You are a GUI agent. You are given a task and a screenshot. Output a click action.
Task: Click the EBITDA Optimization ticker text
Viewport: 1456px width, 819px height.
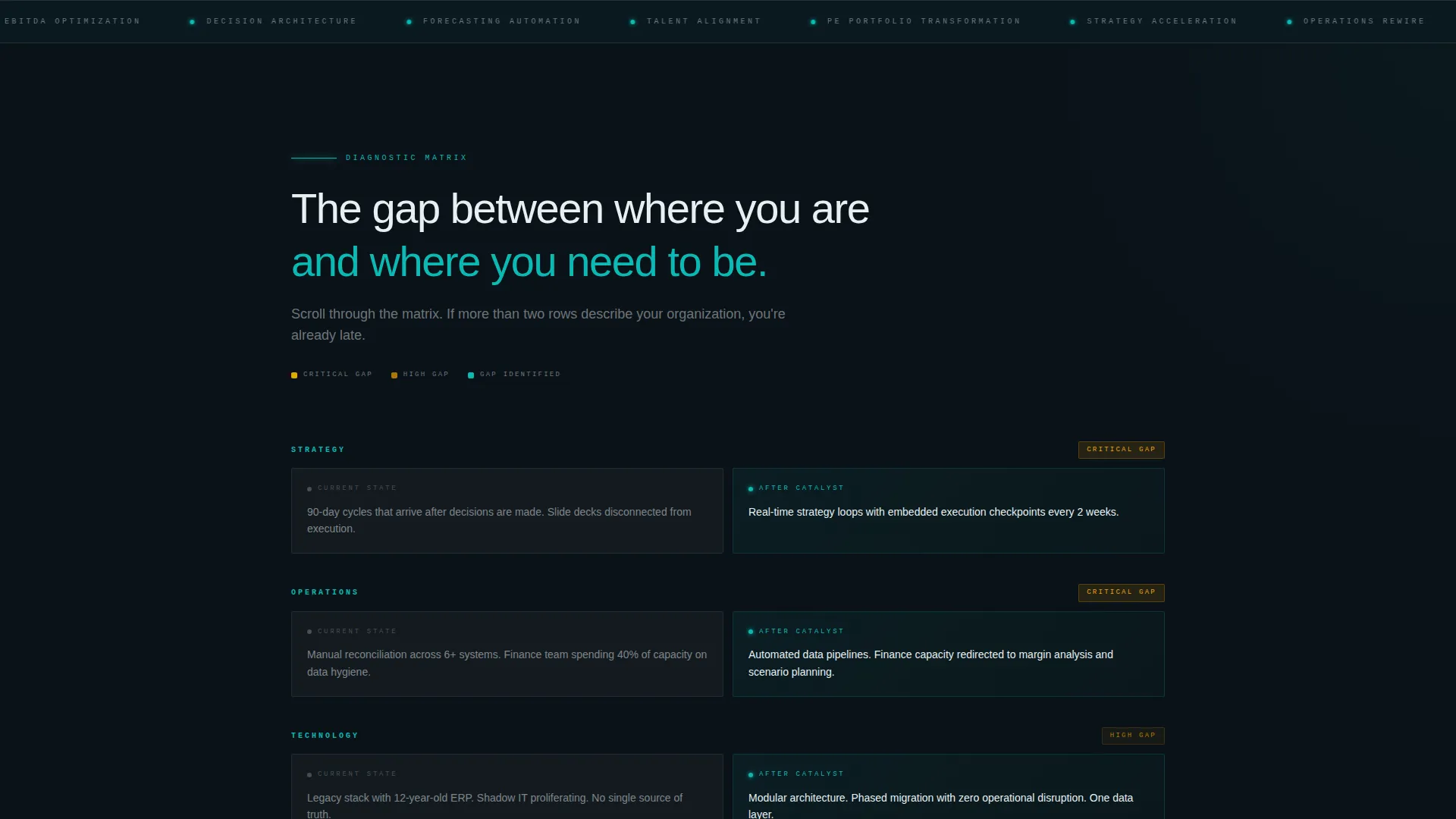(72, 21)
